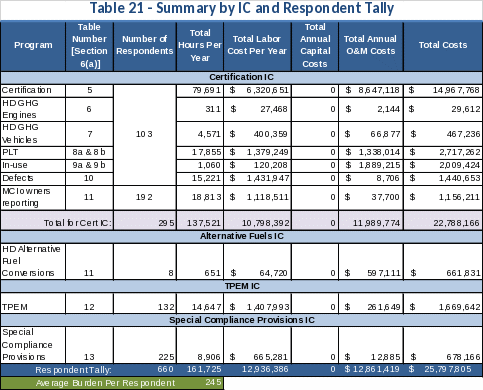Select the 651 hours cell

coord(200,261)
